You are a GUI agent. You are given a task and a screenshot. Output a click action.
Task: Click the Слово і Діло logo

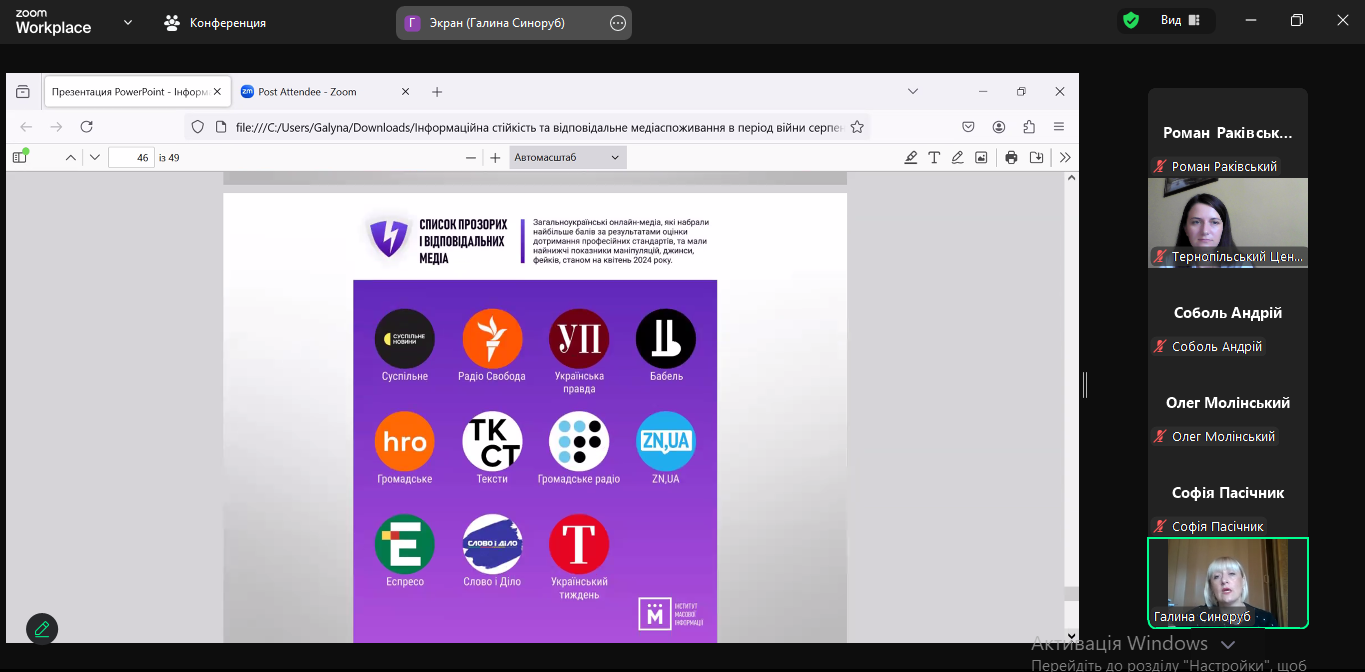(x=492, y=544)
